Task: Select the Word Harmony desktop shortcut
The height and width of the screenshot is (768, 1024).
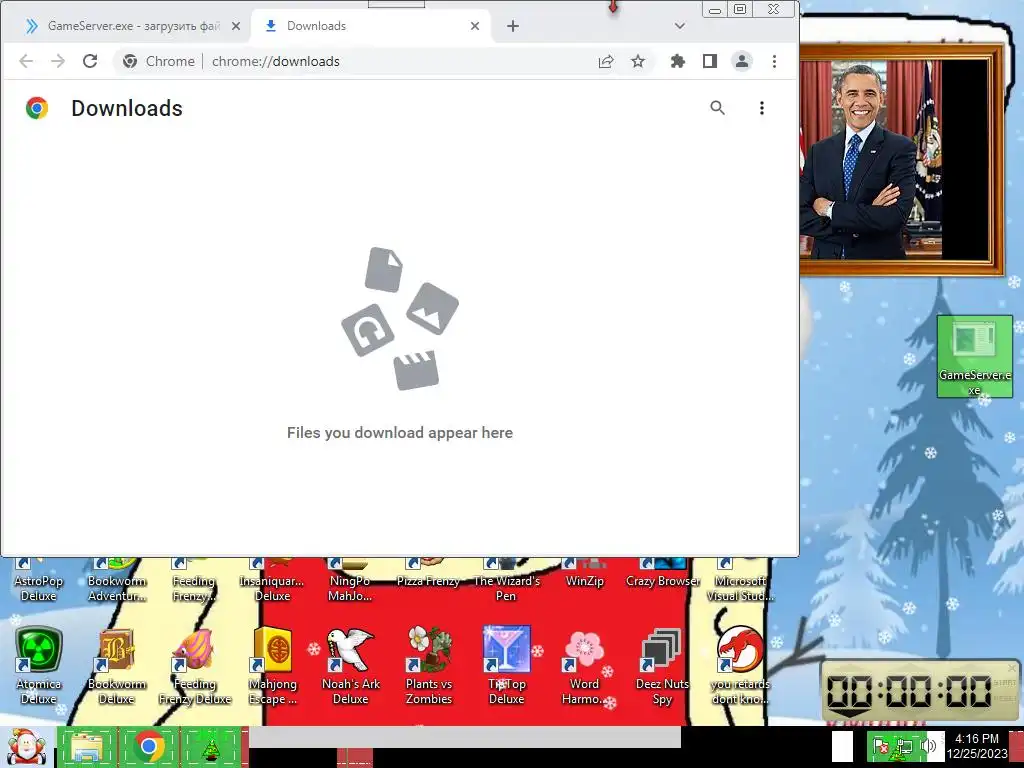Action: coord(584,665)
